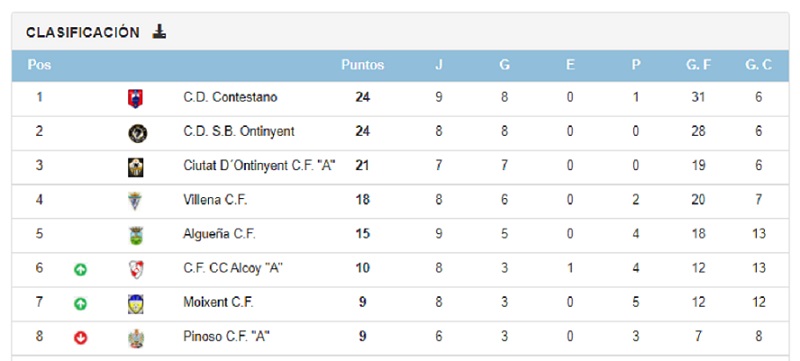The width and height of the screenshot is (800, 361).
Task: Click Algueña C.F. team crest
Action: coord(136,236)
